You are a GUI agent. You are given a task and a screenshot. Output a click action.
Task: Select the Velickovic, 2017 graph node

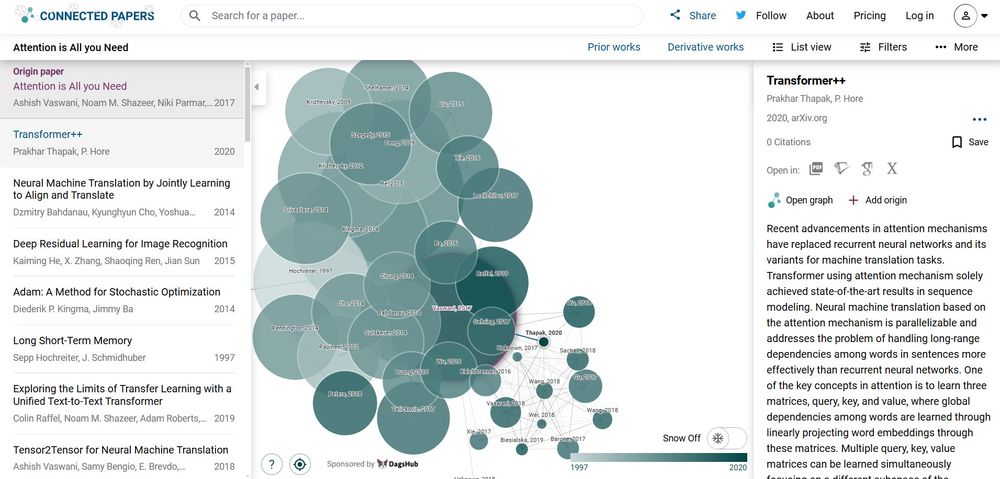coord(413,418)
